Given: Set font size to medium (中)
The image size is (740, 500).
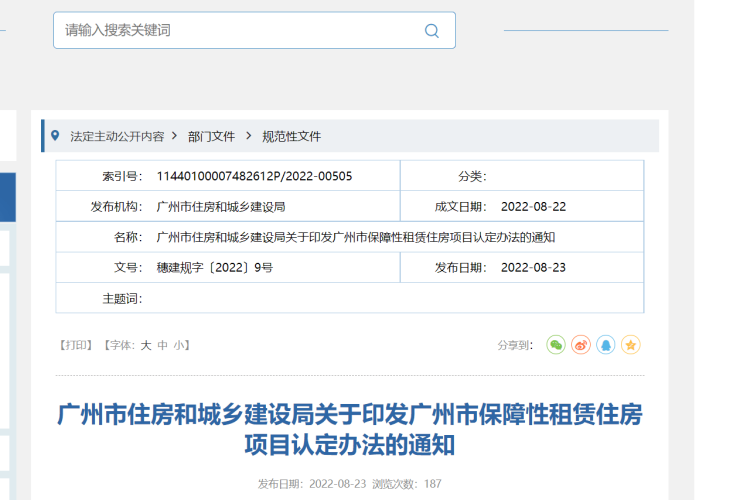Looking at the screenshot, I should [x=162, y=345].
